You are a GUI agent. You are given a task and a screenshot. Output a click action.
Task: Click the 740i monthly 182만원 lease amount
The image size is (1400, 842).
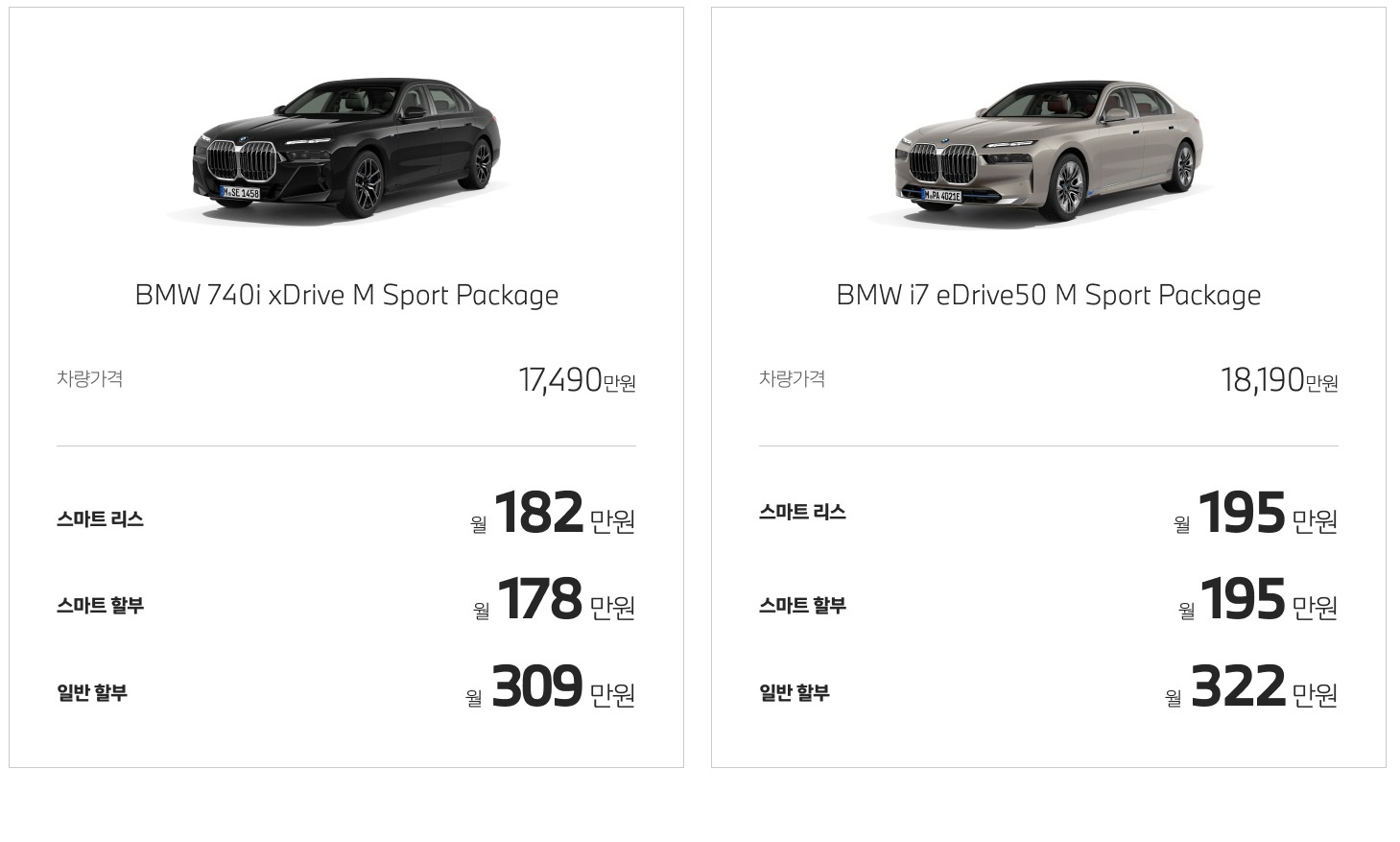pos(553,514)
